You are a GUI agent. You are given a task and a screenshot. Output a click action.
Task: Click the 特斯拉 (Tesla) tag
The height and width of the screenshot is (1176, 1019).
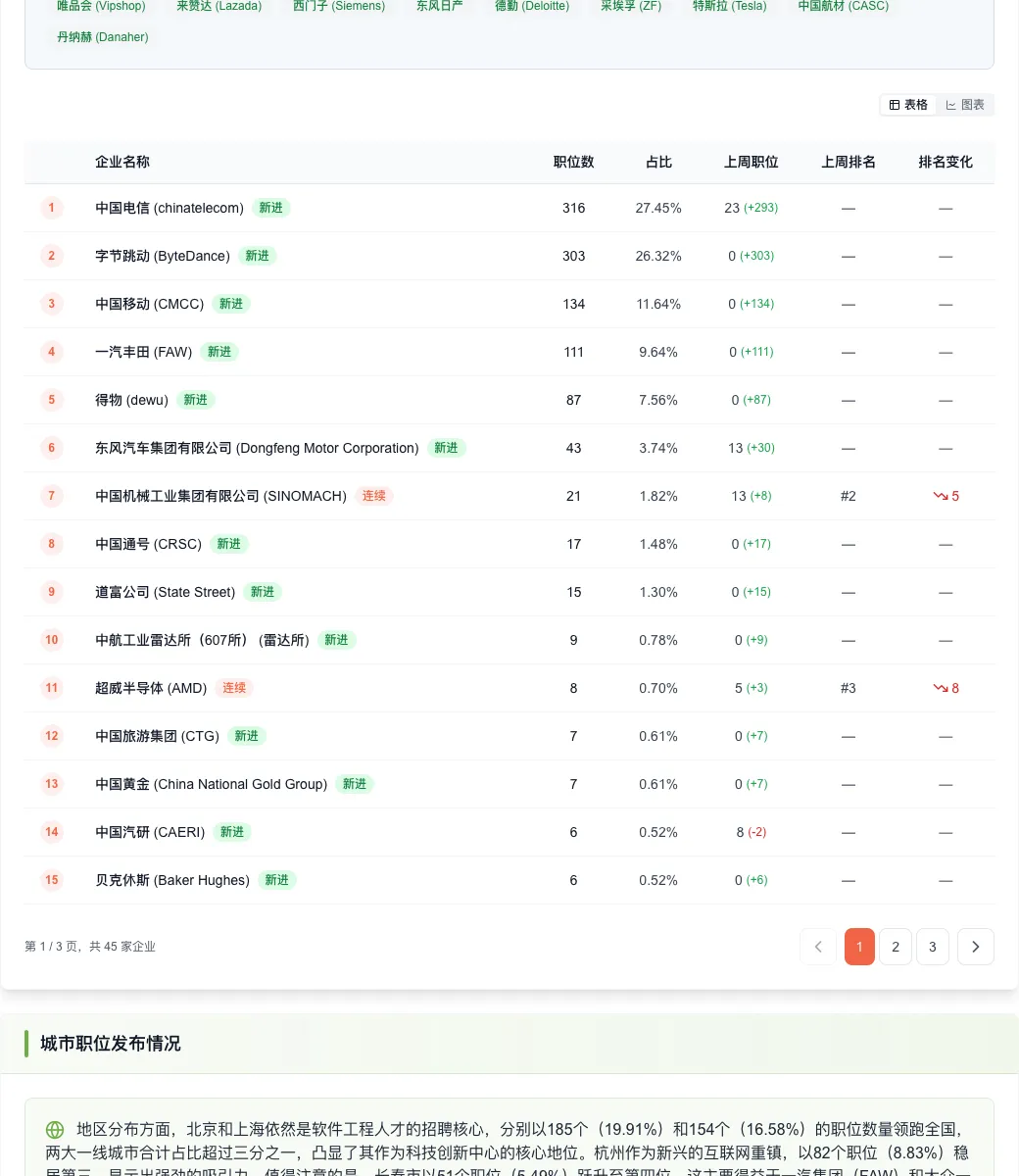pos(730,6)
